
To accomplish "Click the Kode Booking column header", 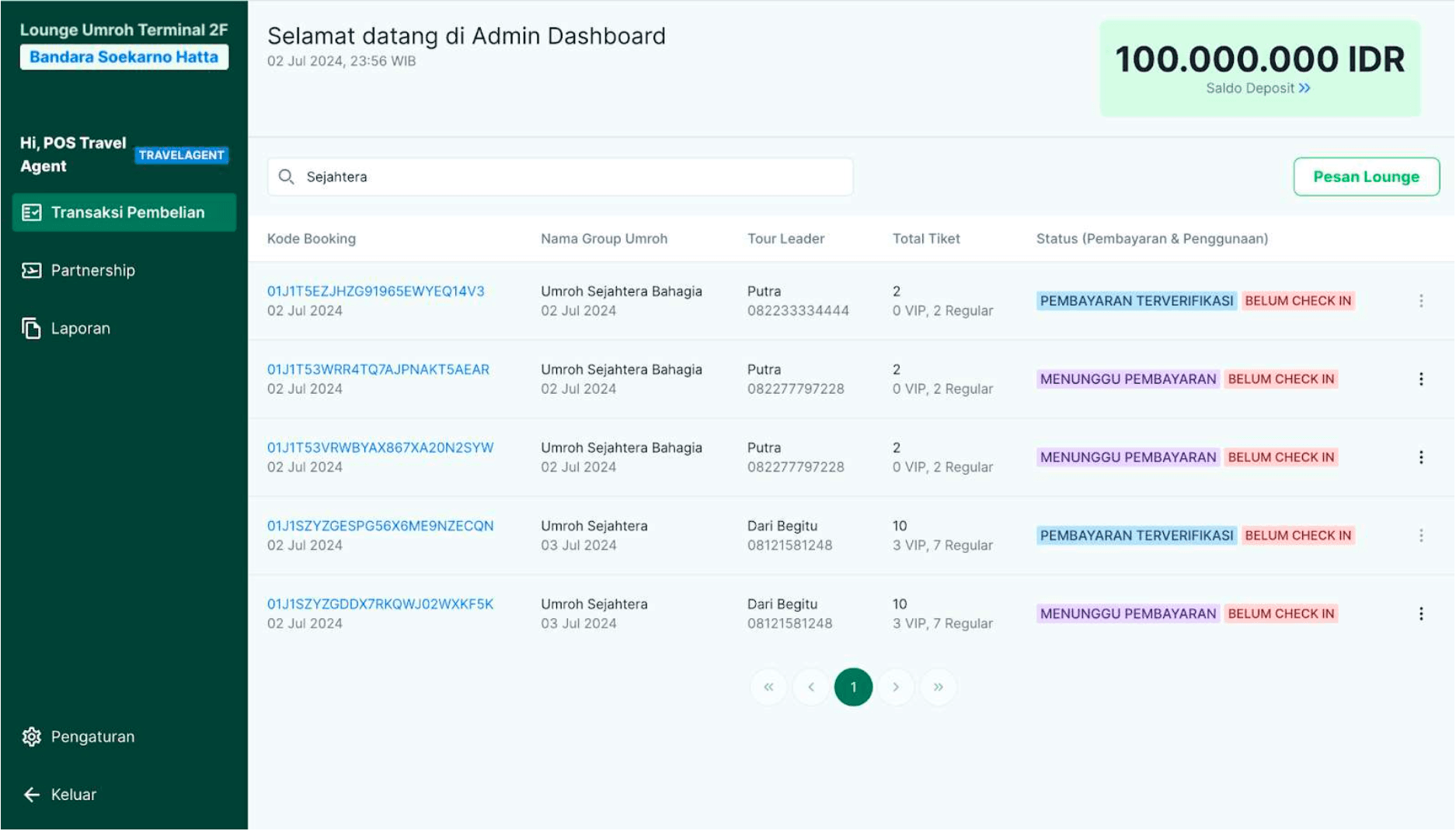I will [x=312, y=239].
